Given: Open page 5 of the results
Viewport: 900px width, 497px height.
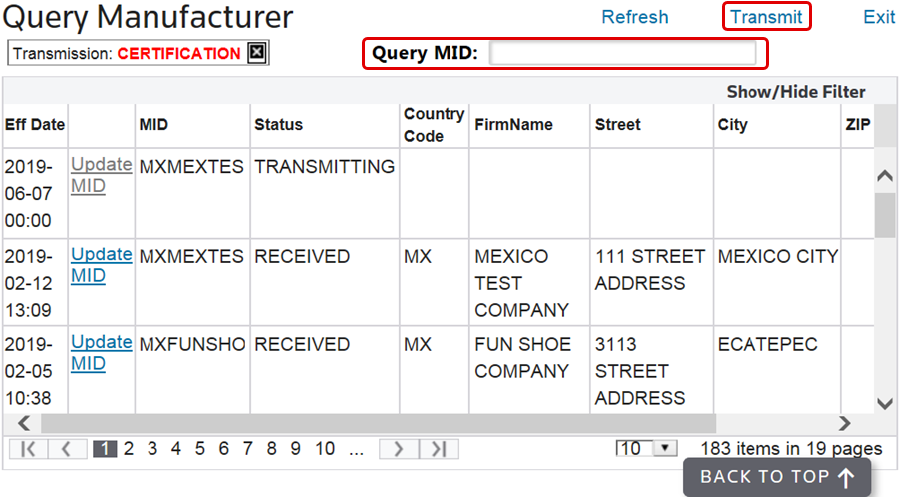Looking at the screenshot, I should pyautogui.click(x=200, y=449).
